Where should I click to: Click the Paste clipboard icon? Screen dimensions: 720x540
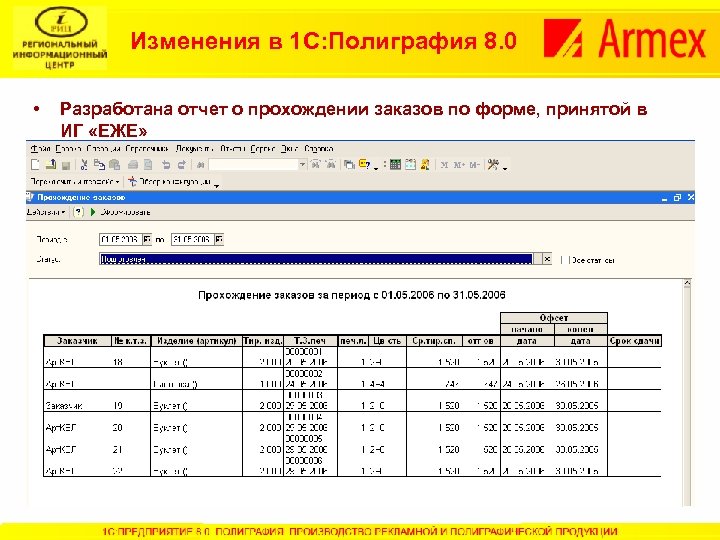tap(114, 164)
